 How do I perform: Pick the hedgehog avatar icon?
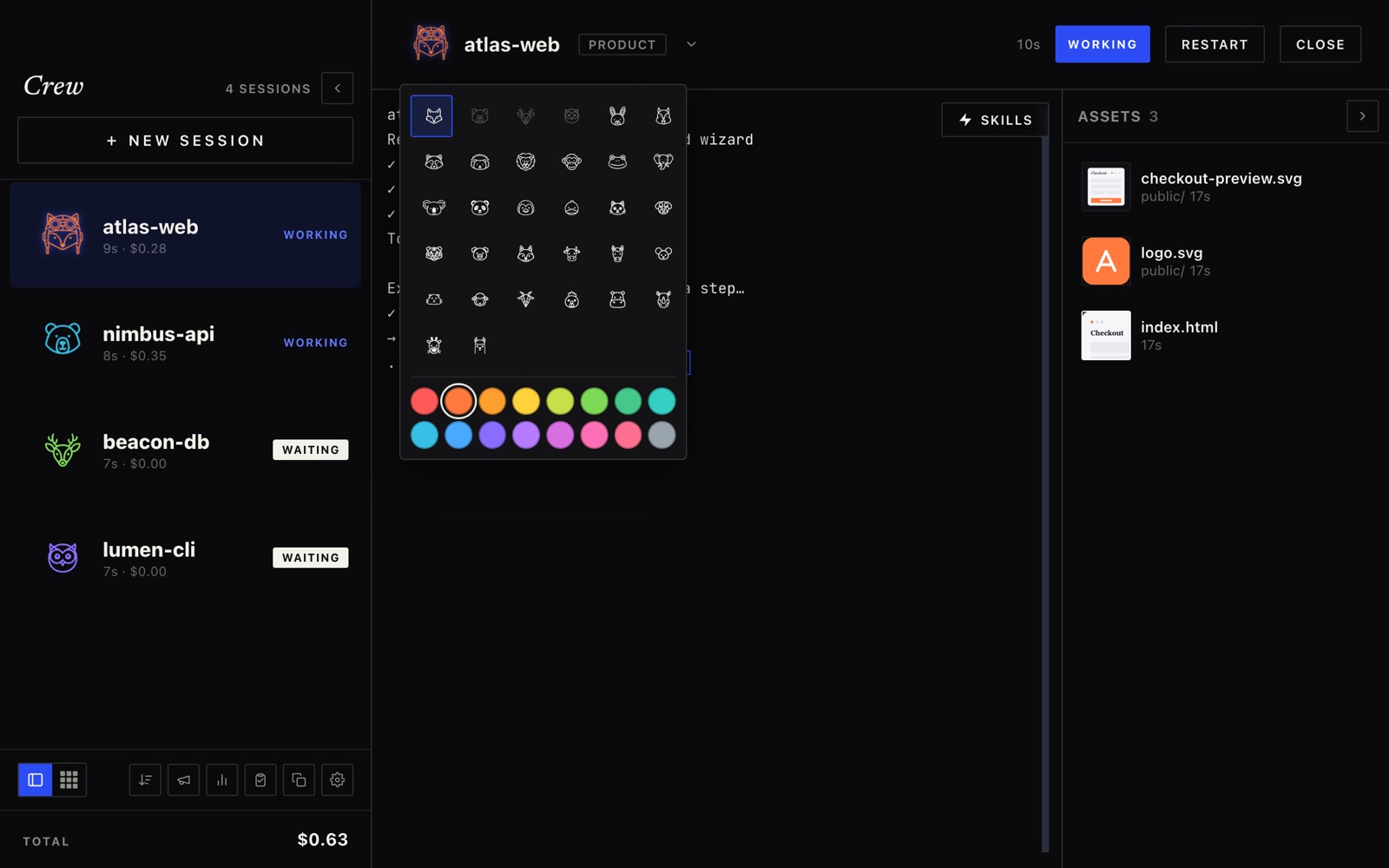coord(479,162)
